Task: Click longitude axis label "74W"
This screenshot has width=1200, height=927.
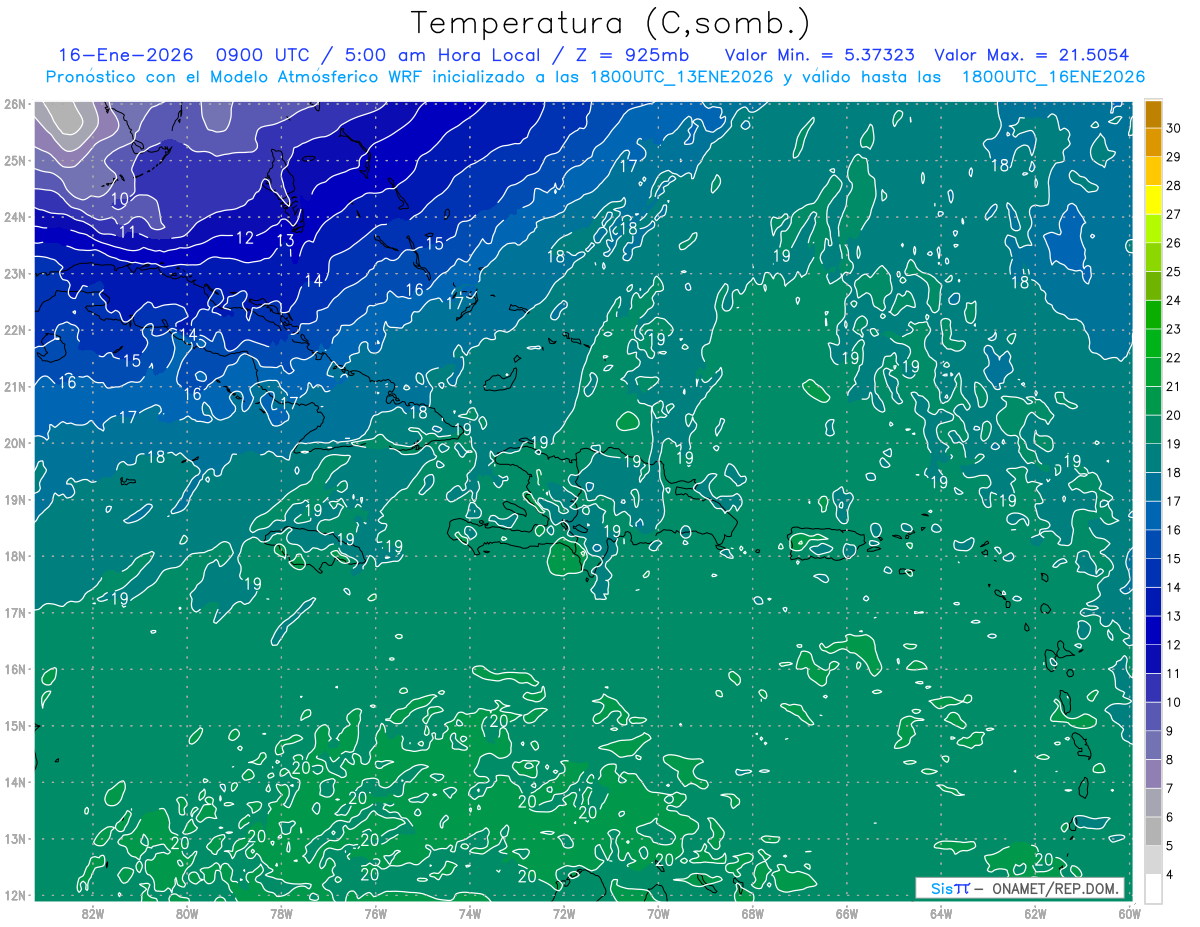Action: pyautogui.click(x=469, y=913)
